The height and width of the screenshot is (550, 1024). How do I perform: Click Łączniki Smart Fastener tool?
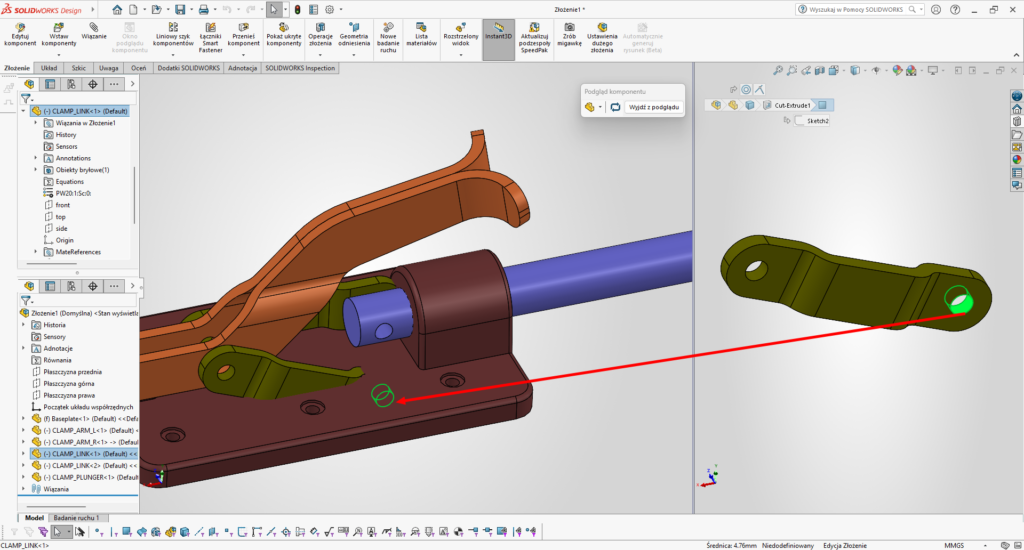210,38
